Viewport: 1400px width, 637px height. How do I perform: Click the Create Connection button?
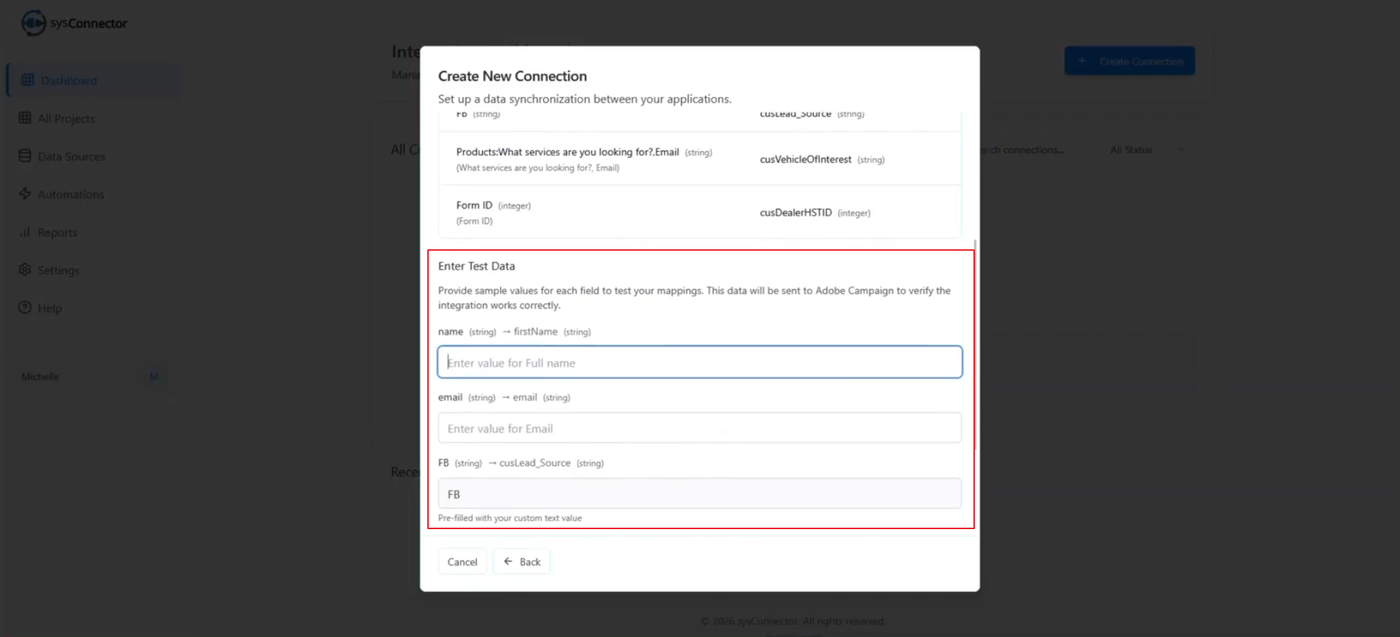click(x=1129, y=61)
